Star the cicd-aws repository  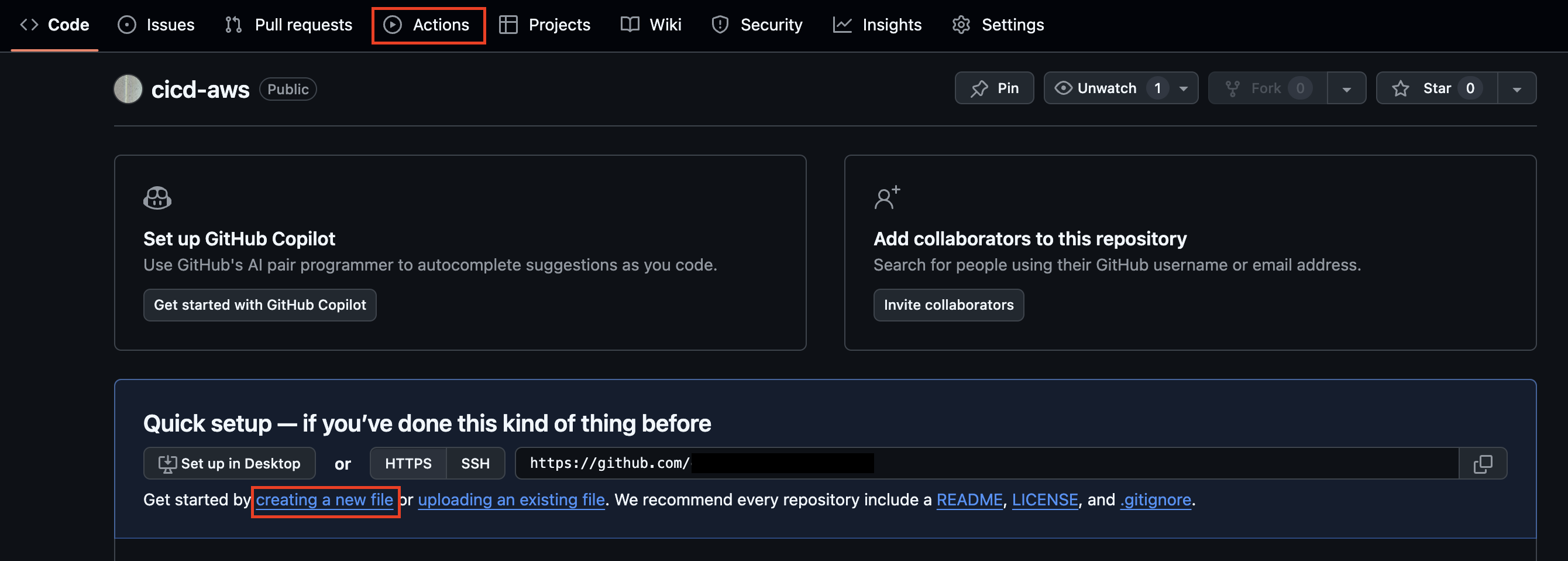pos(1437,88)
